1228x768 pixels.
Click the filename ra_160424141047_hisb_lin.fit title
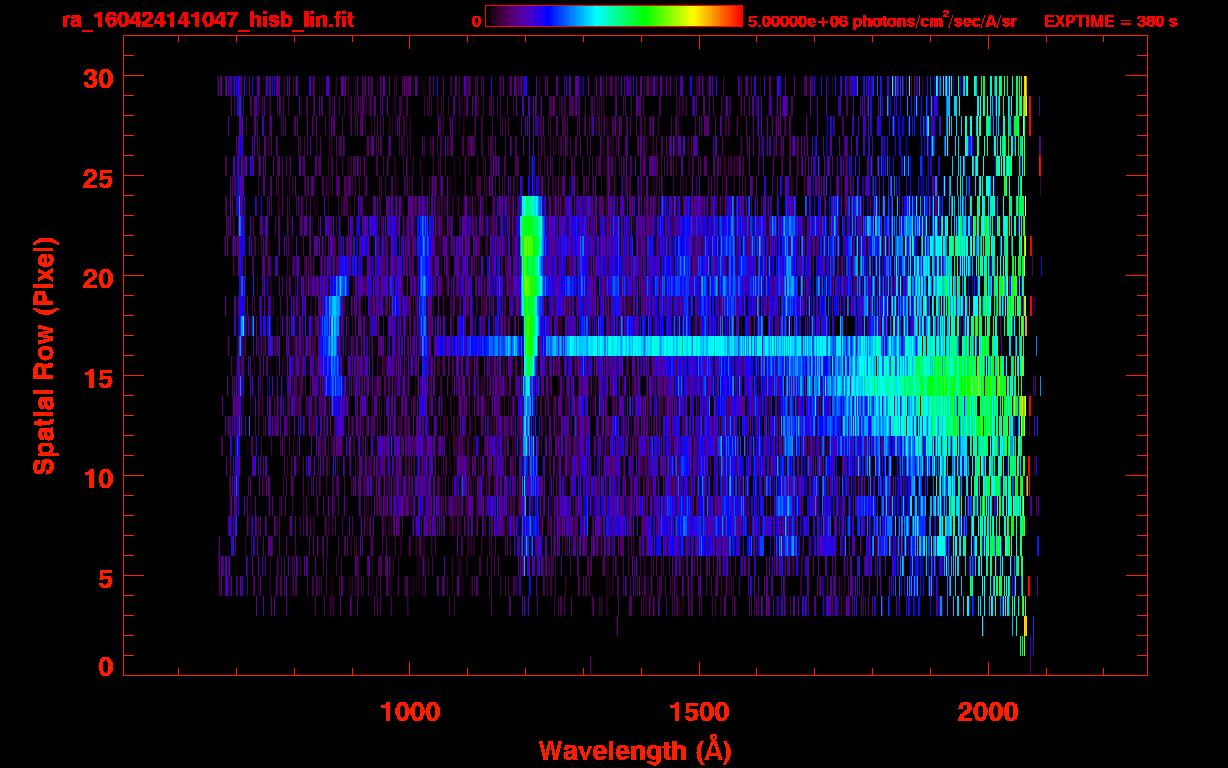[207, 20]
